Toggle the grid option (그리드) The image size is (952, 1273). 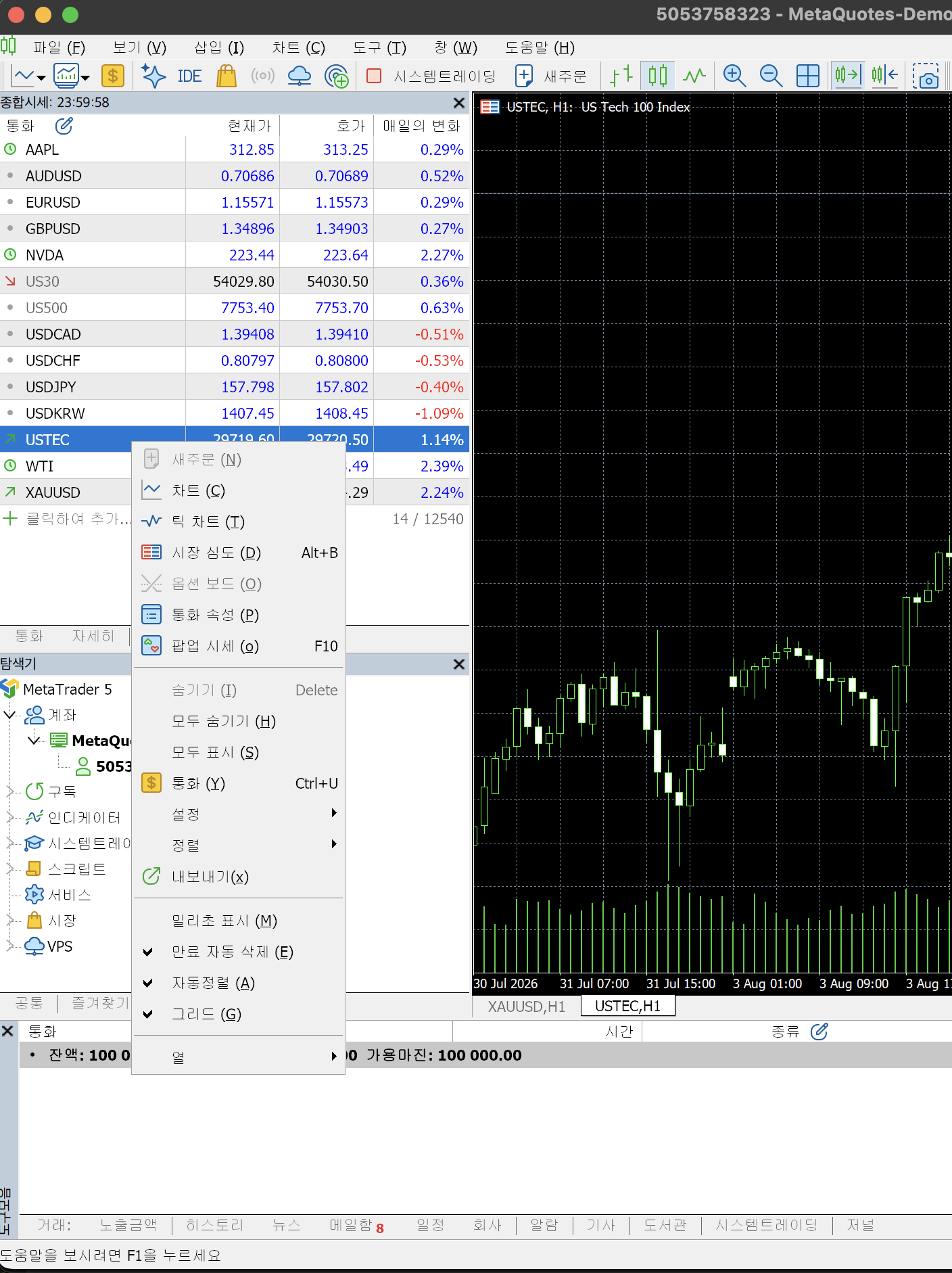(x=239, y=1015)
